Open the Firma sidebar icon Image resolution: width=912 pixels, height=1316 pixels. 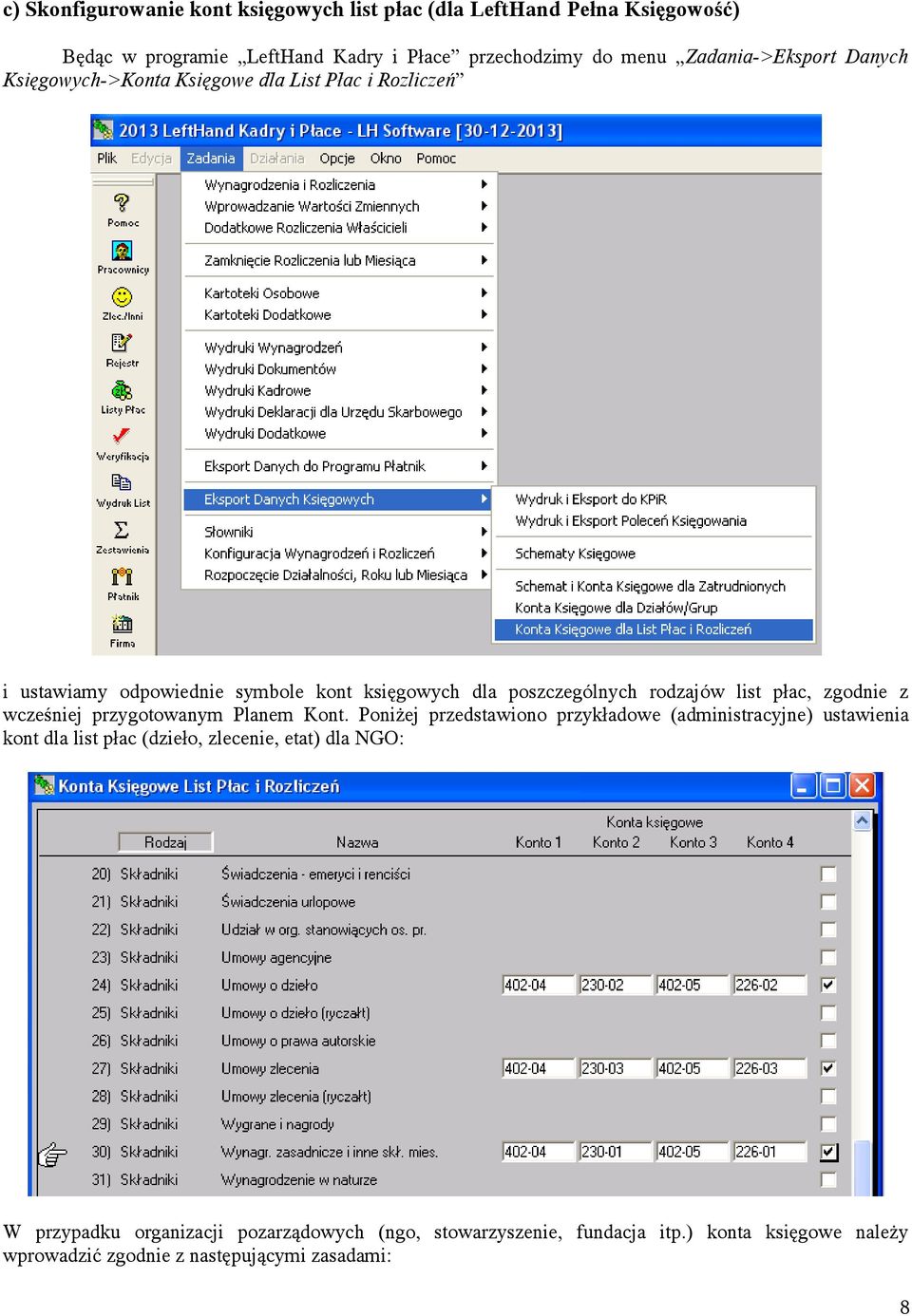tap(123, 624)
